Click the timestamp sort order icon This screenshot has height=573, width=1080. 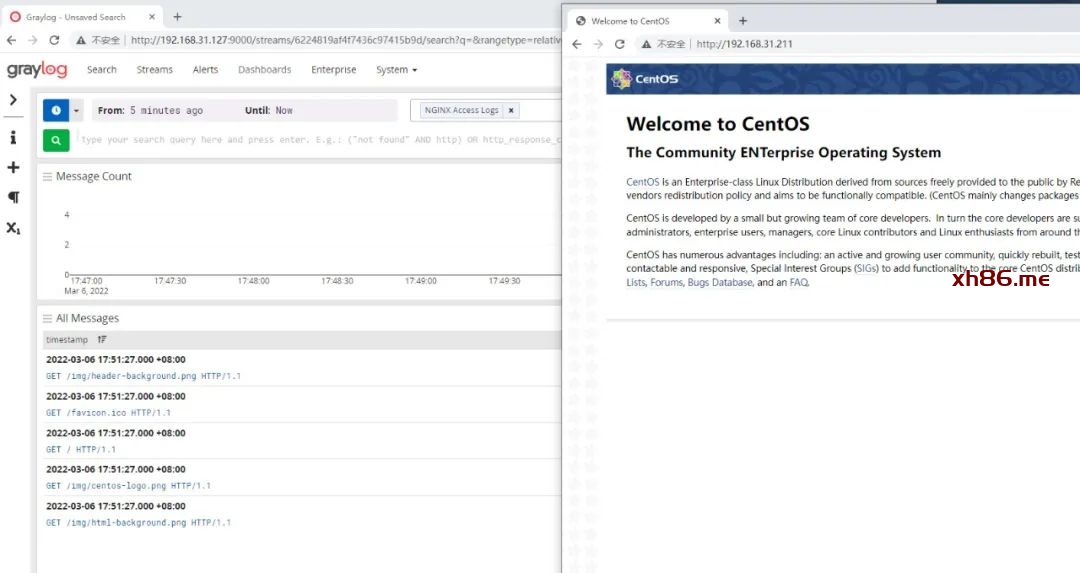[102, 340]
